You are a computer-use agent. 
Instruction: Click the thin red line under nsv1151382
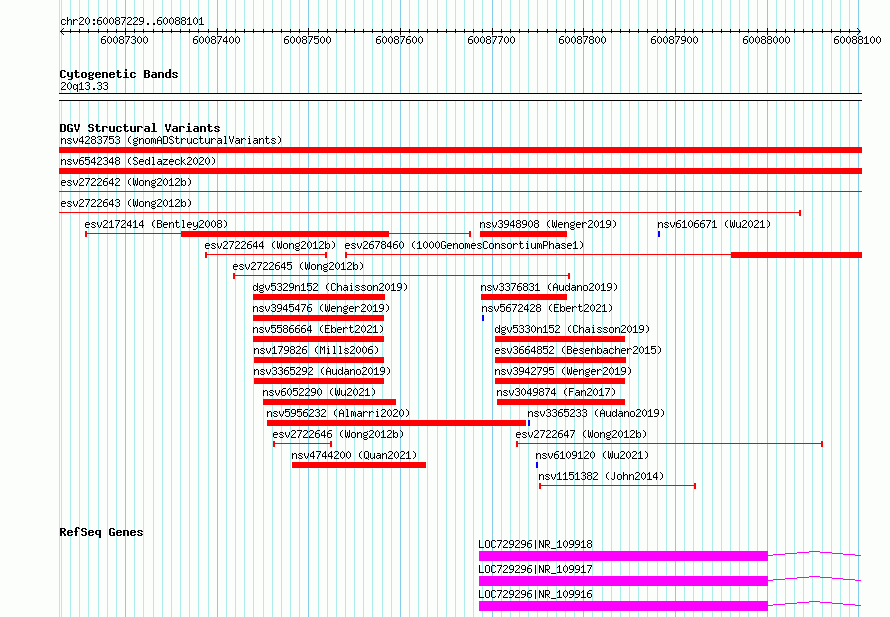[618, 486]
